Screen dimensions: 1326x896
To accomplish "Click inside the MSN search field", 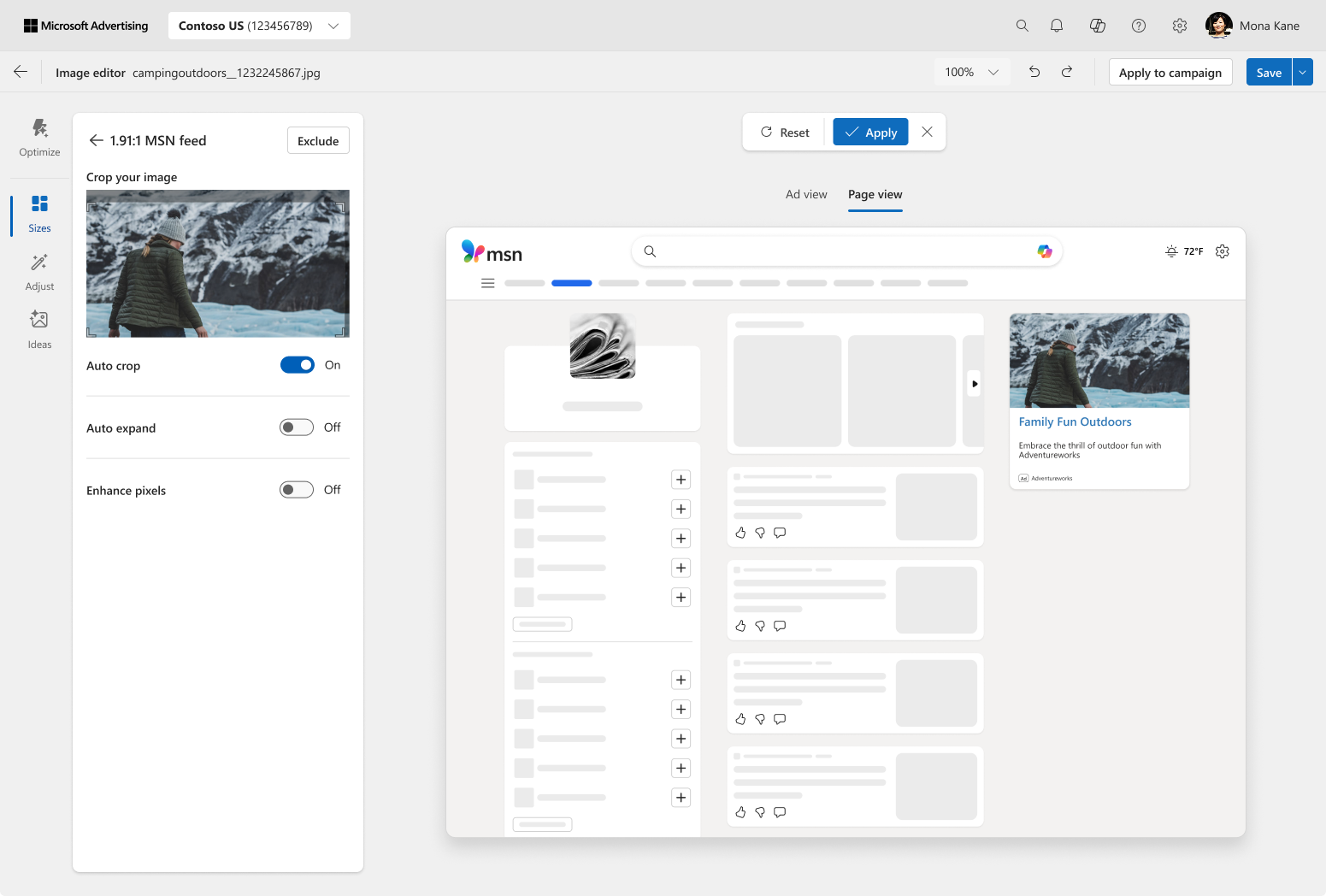I will coord(846,251).
